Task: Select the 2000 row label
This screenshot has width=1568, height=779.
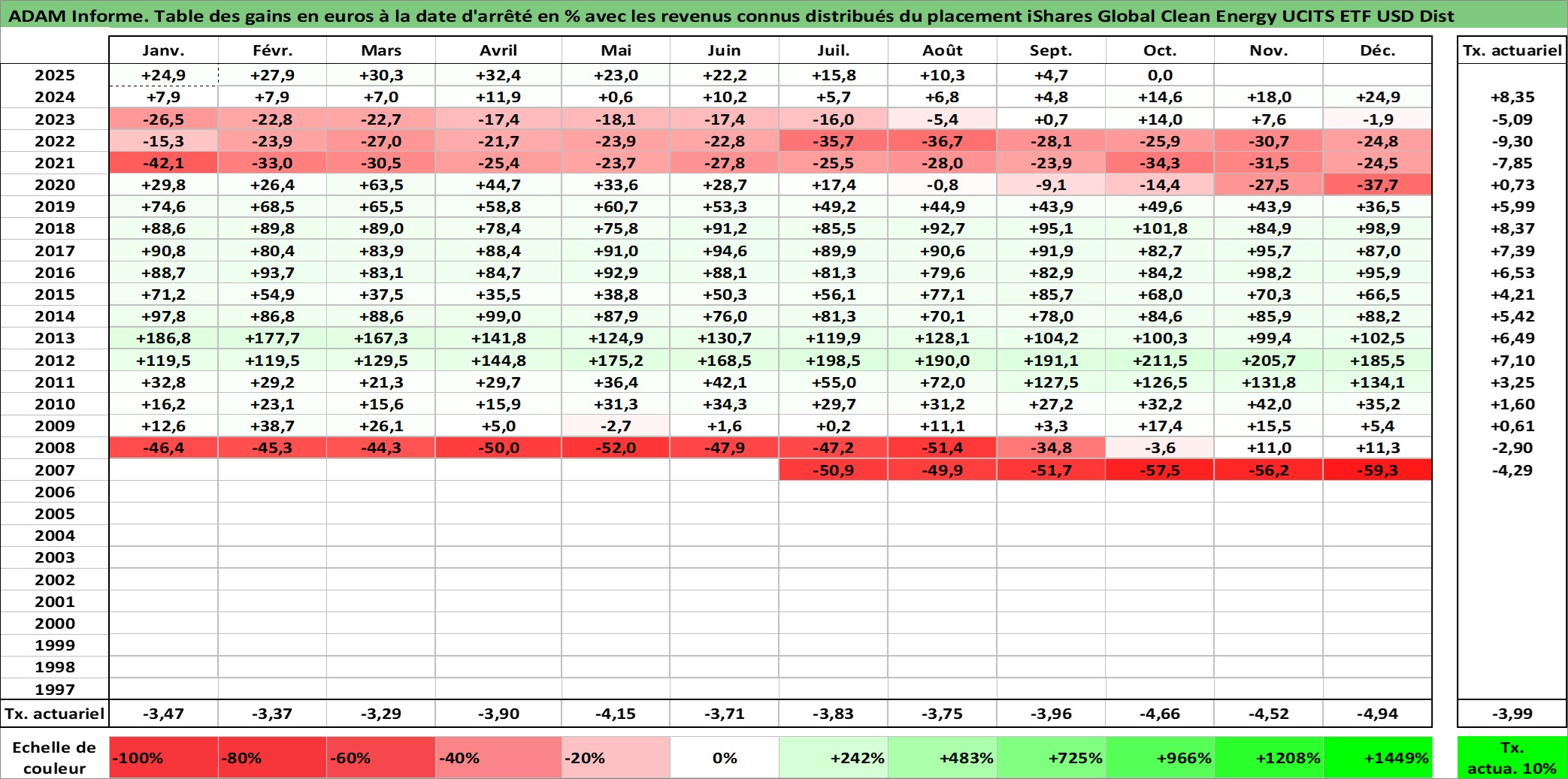Action: click(55, 624)
